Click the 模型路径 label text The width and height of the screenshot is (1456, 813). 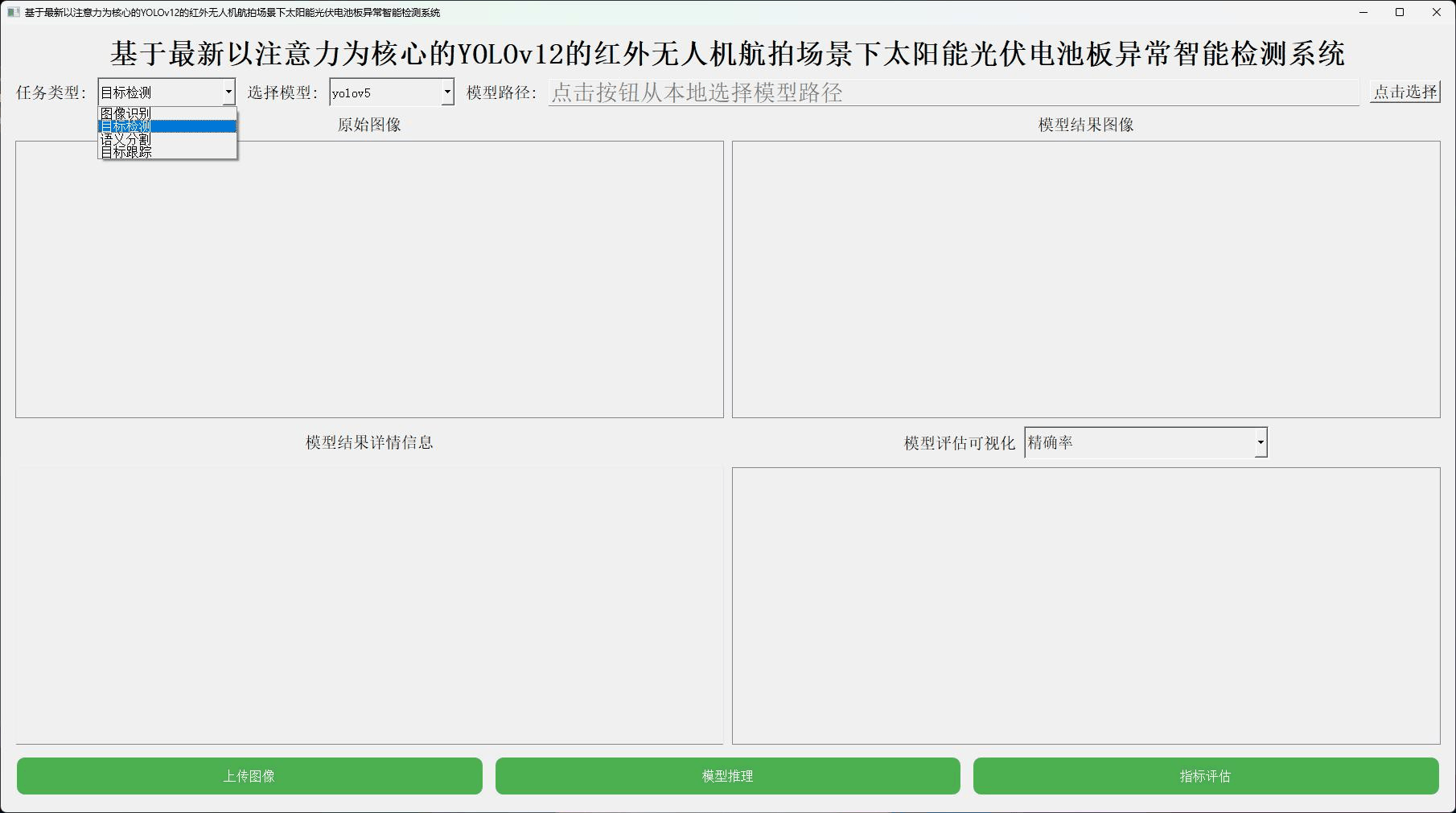(x=502, y=92)
